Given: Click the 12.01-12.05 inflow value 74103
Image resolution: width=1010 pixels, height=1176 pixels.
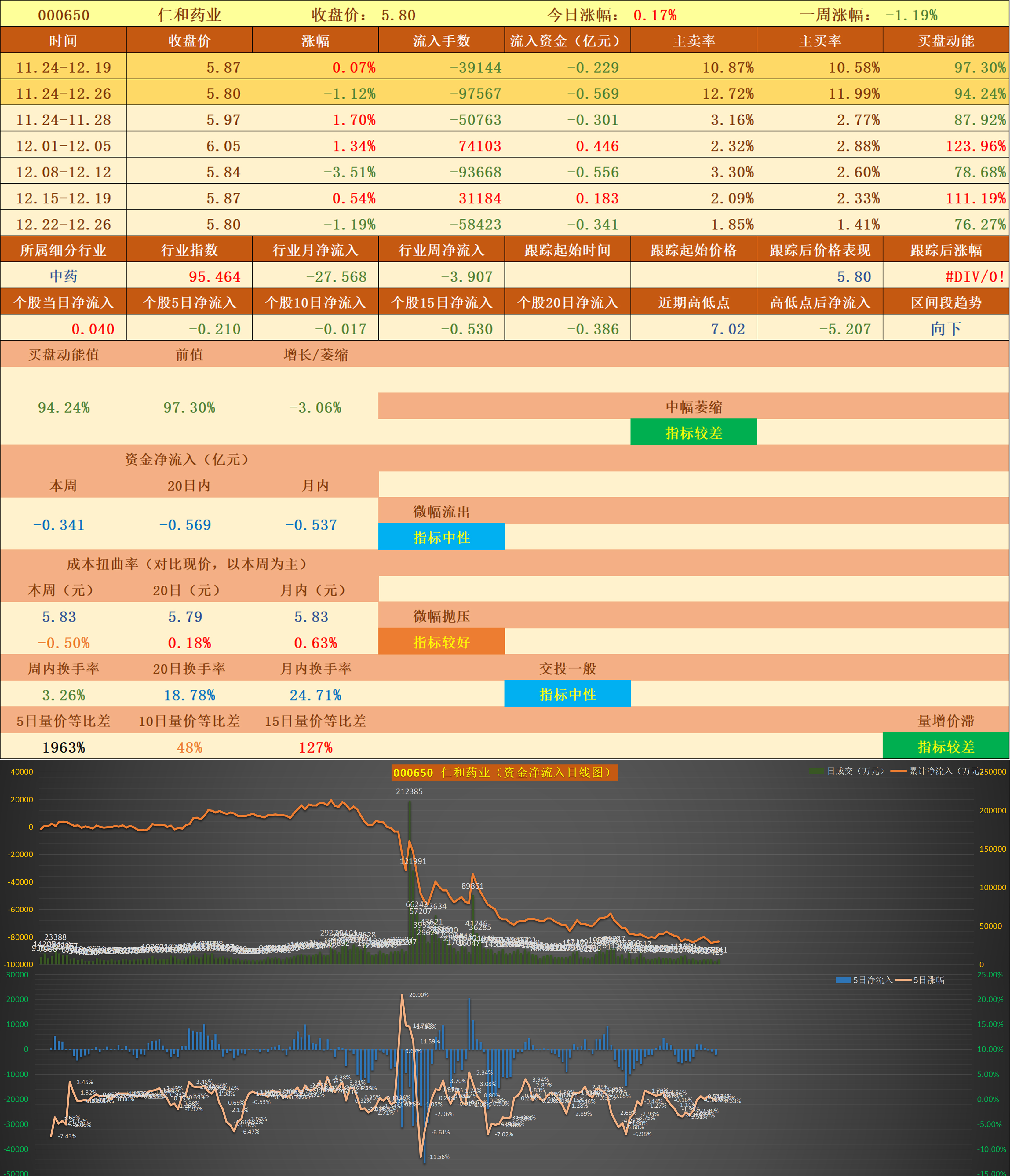Looking at the screenshot, I should [479, 146].
